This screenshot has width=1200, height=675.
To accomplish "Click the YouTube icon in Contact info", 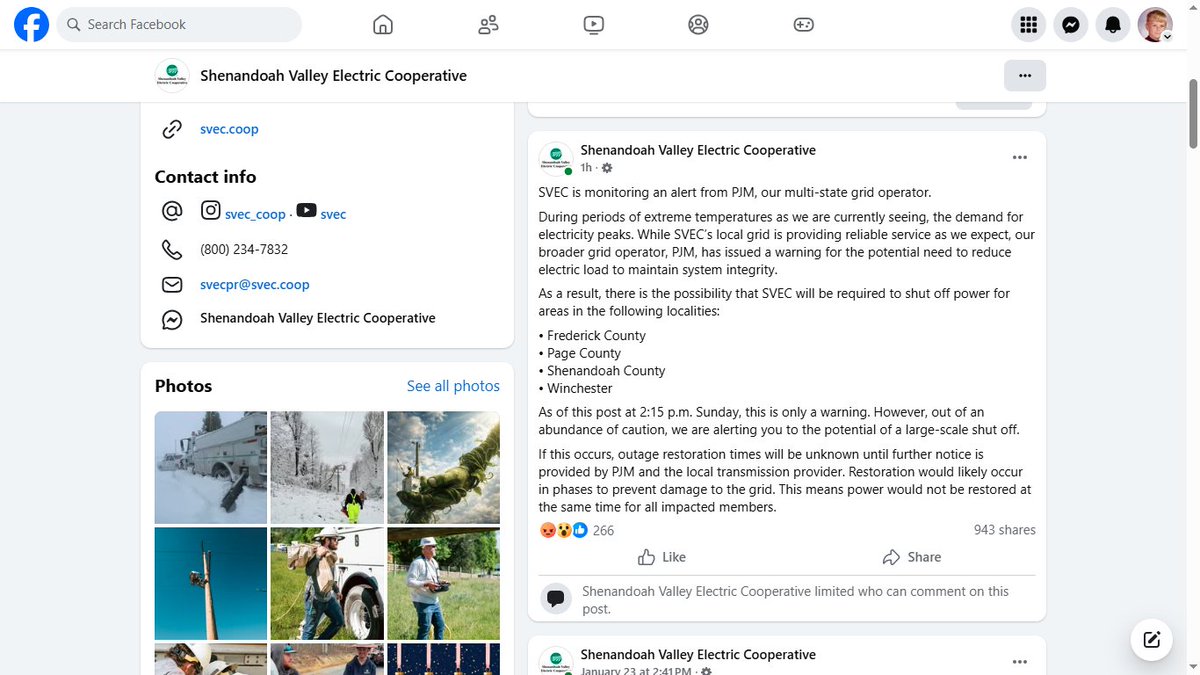I will (306, 211).
